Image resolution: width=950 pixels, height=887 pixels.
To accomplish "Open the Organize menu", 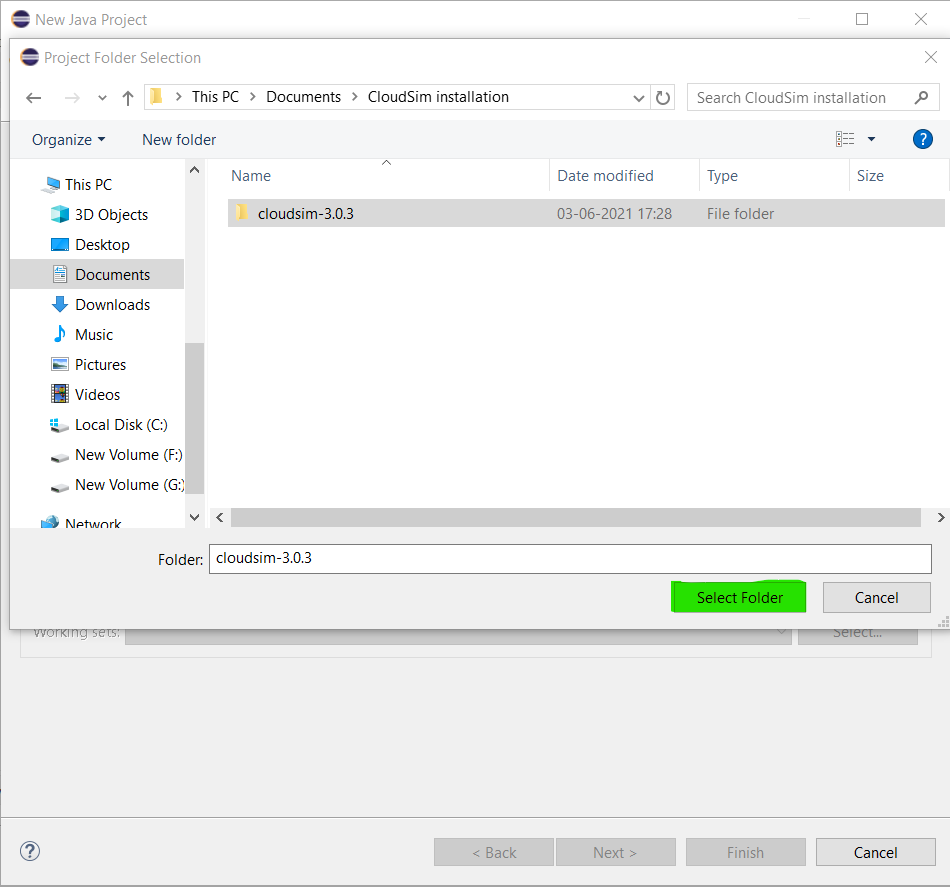I will (68, 140).
